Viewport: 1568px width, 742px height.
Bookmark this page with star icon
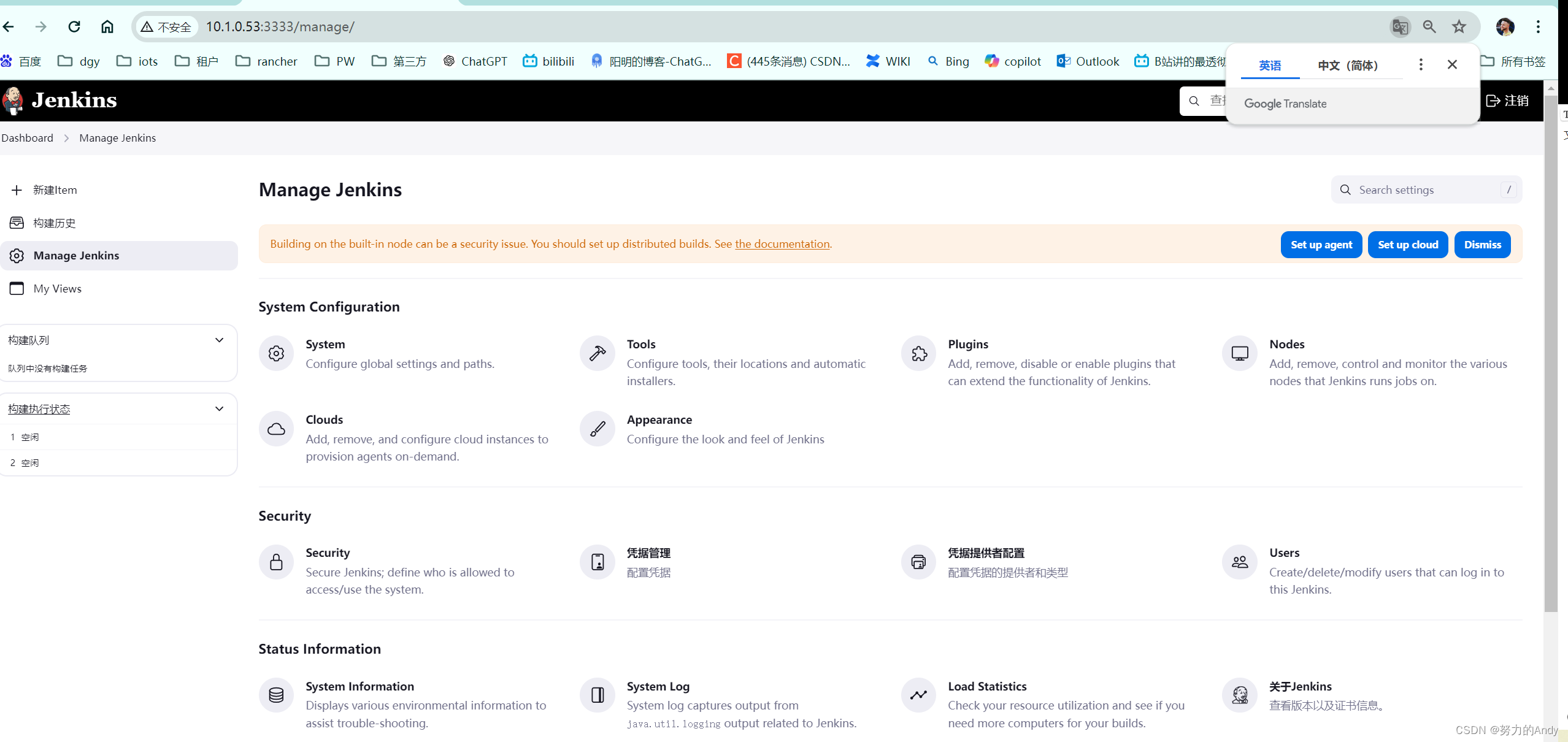(x=1459, y=27)
